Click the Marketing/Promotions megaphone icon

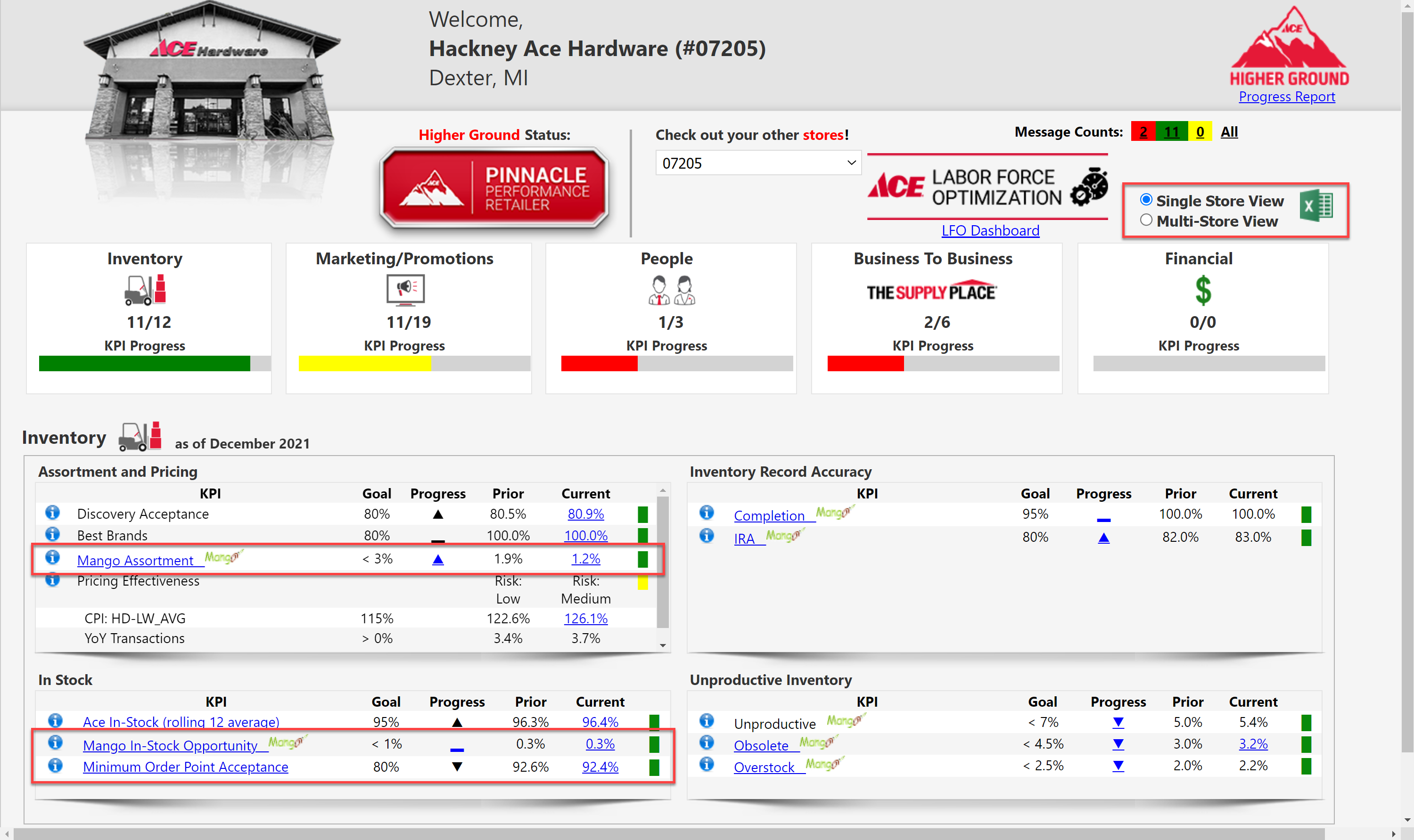[405, 290]
